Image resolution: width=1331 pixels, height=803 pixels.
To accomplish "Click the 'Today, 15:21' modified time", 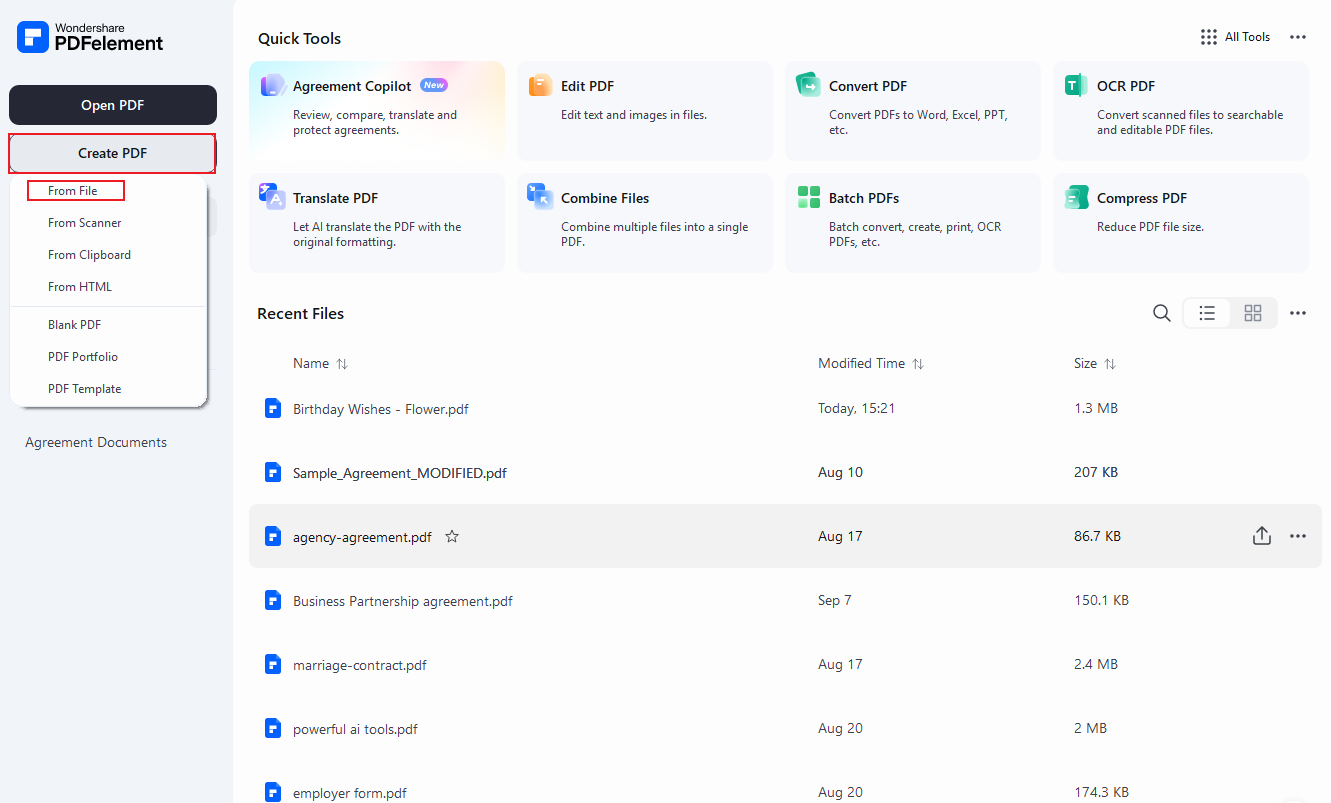I will point(856,408).
